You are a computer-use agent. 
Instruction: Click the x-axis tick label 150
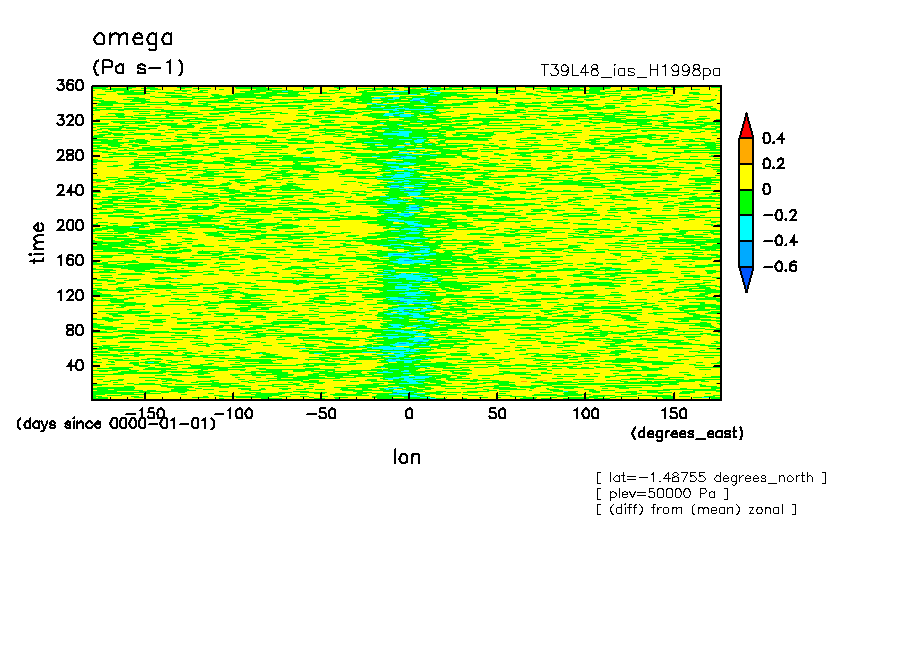point(674,414)
